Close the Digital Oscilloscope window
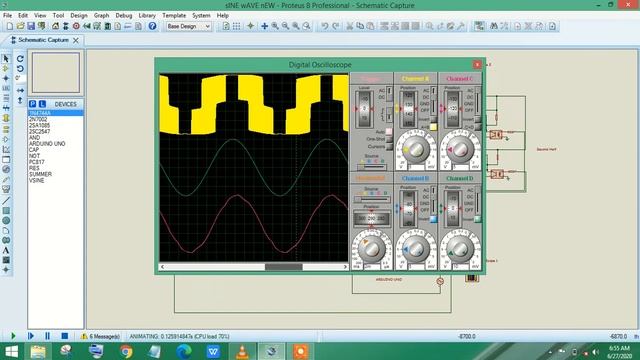 point(477,64)
